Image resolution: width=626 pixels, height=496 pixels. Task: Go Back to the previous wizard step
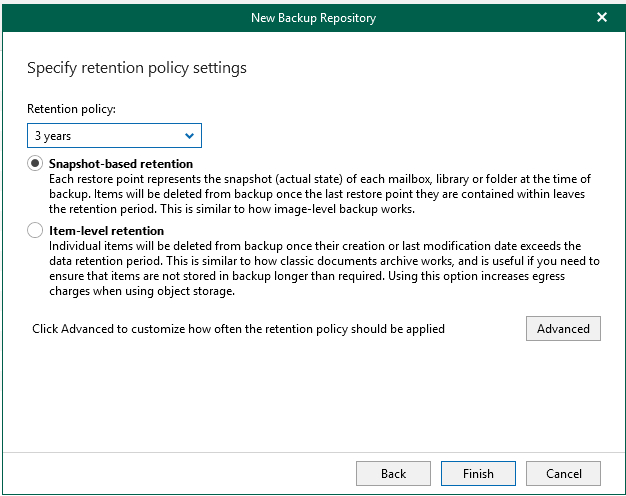tap(393, 474)
